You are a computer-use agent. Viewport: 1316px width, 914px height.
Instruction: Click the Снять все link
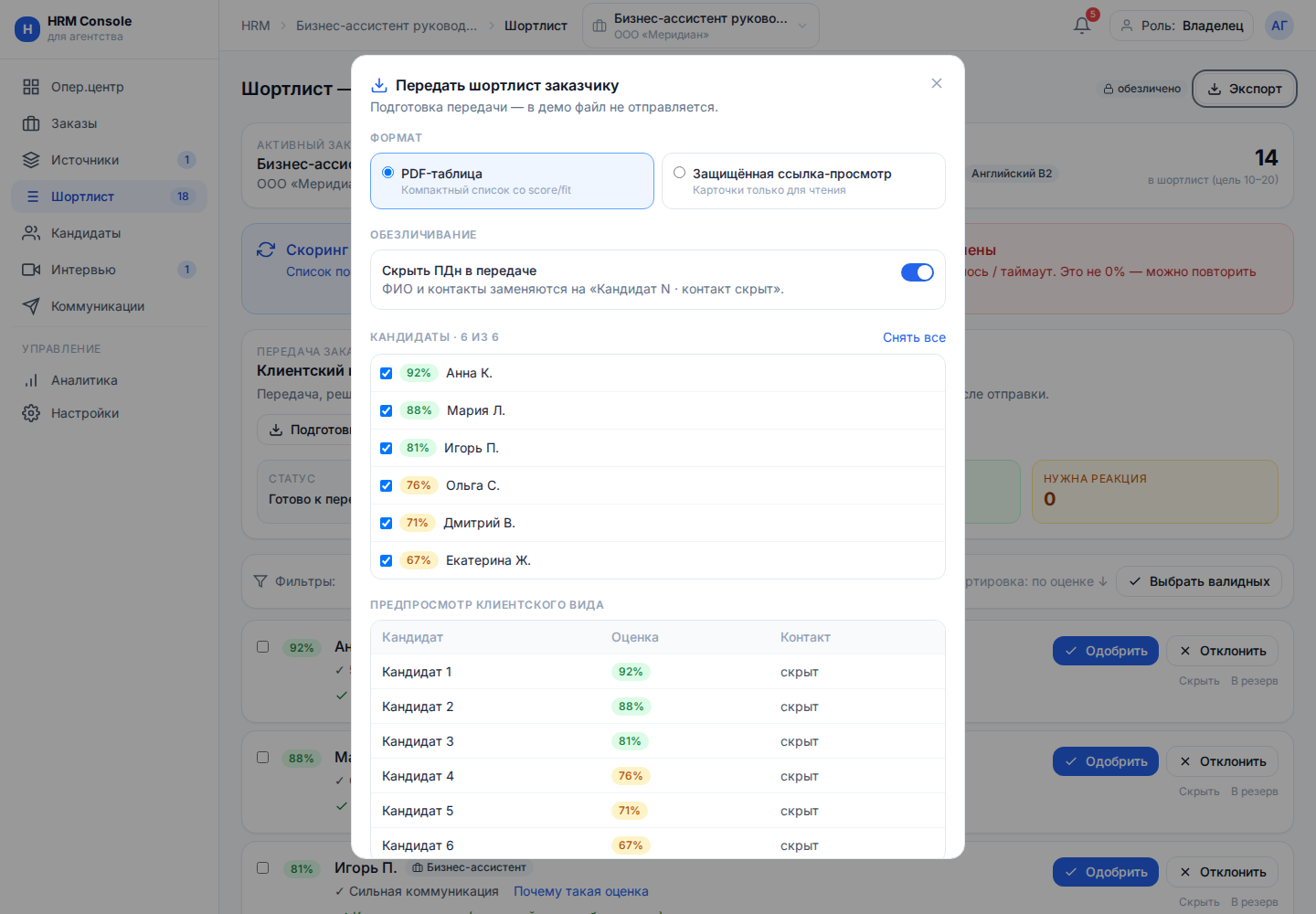914,337
